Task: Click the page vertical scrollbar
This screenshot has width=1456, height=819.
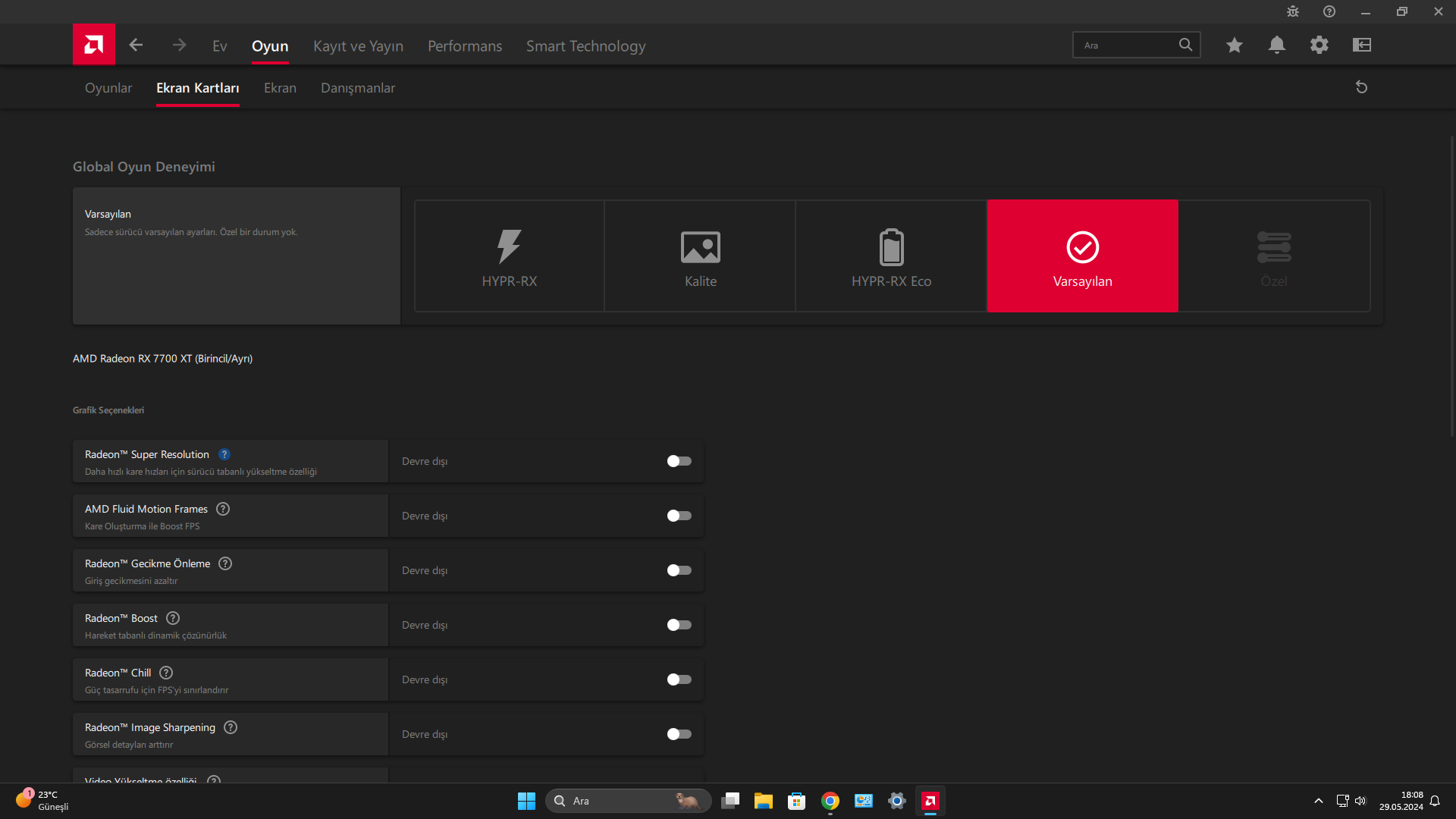Action: (1452, 285)
